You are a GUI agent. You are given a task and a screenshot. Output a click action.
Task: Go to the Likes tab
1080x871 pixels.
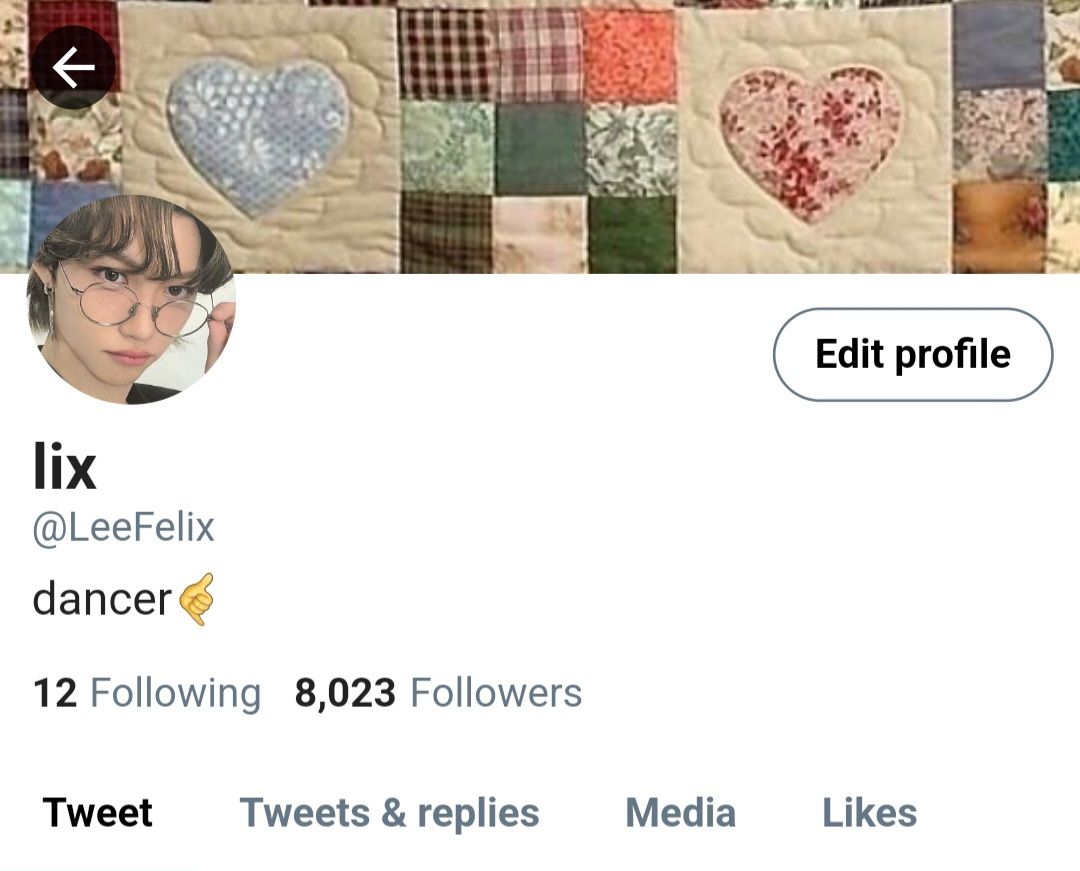click(869, 812)
